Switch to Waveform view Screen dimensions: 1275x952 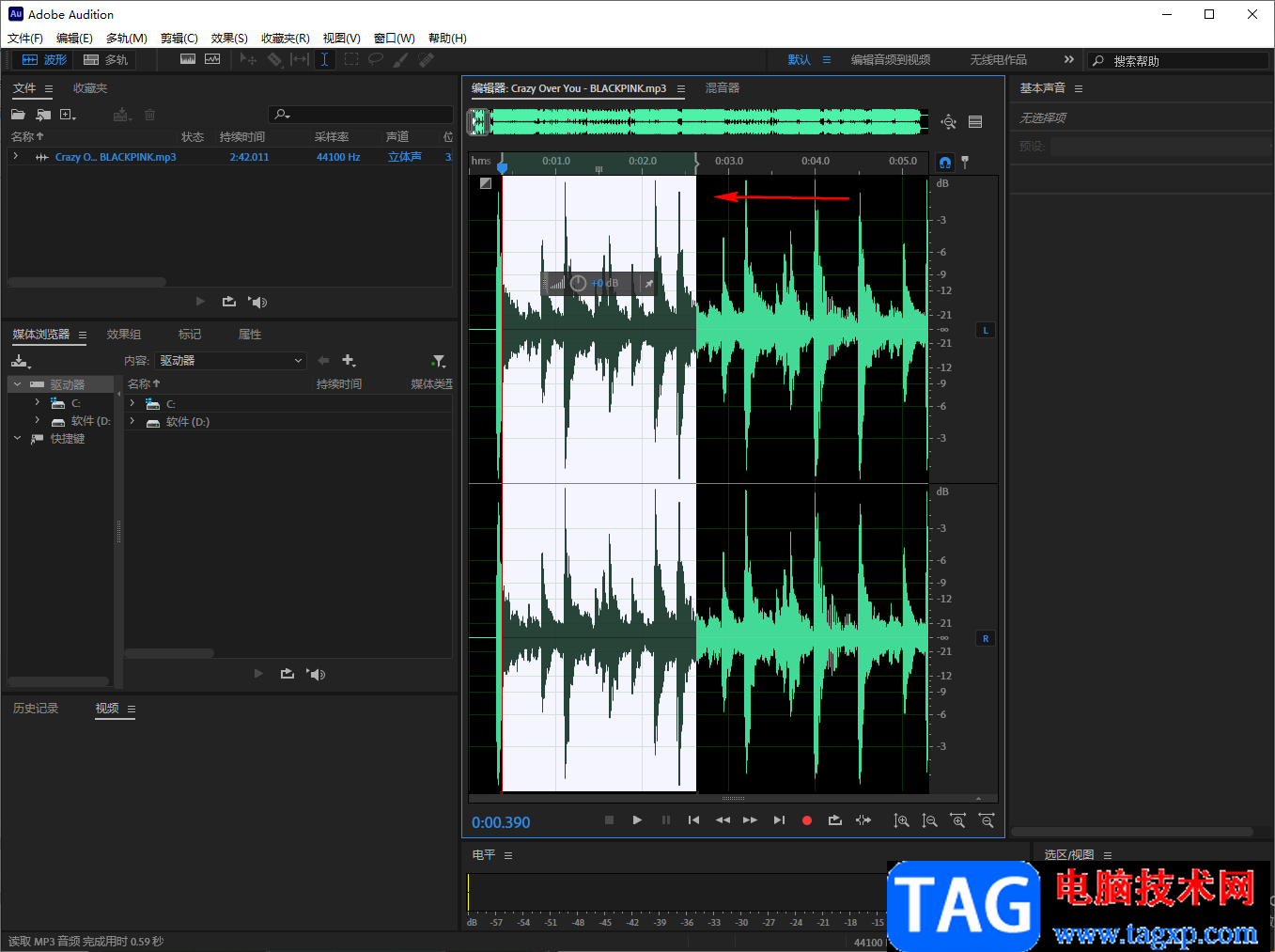point(44,59)
